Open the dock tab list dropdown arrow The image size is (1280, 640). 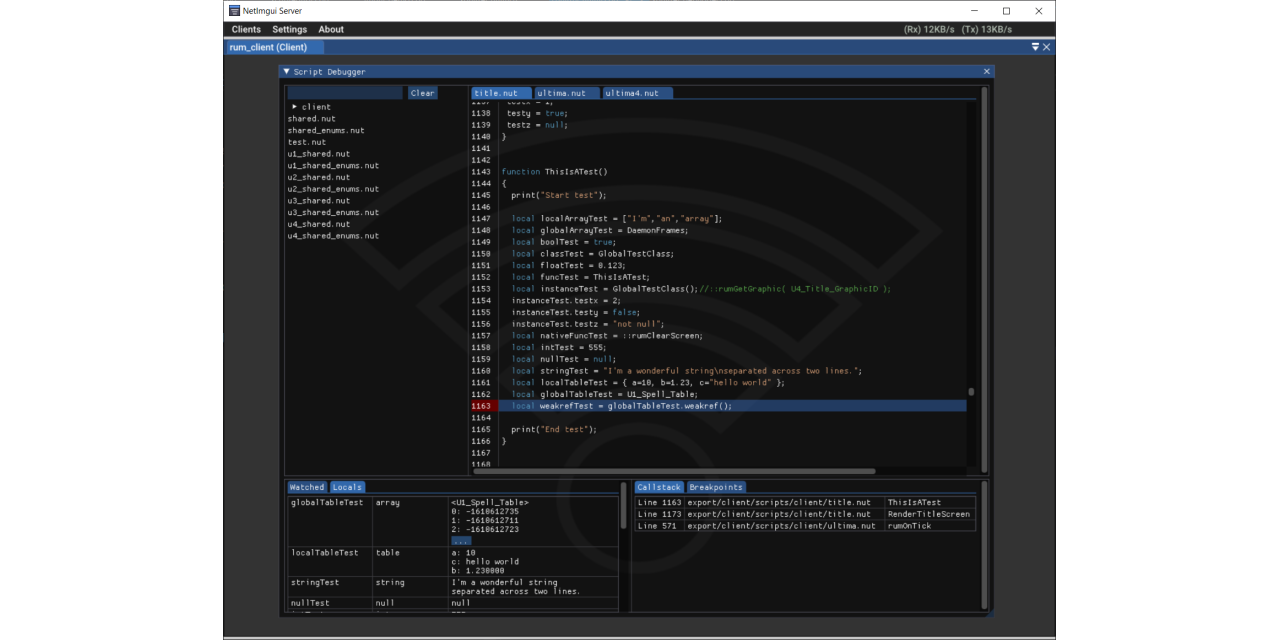click(x=1035, y=47)
